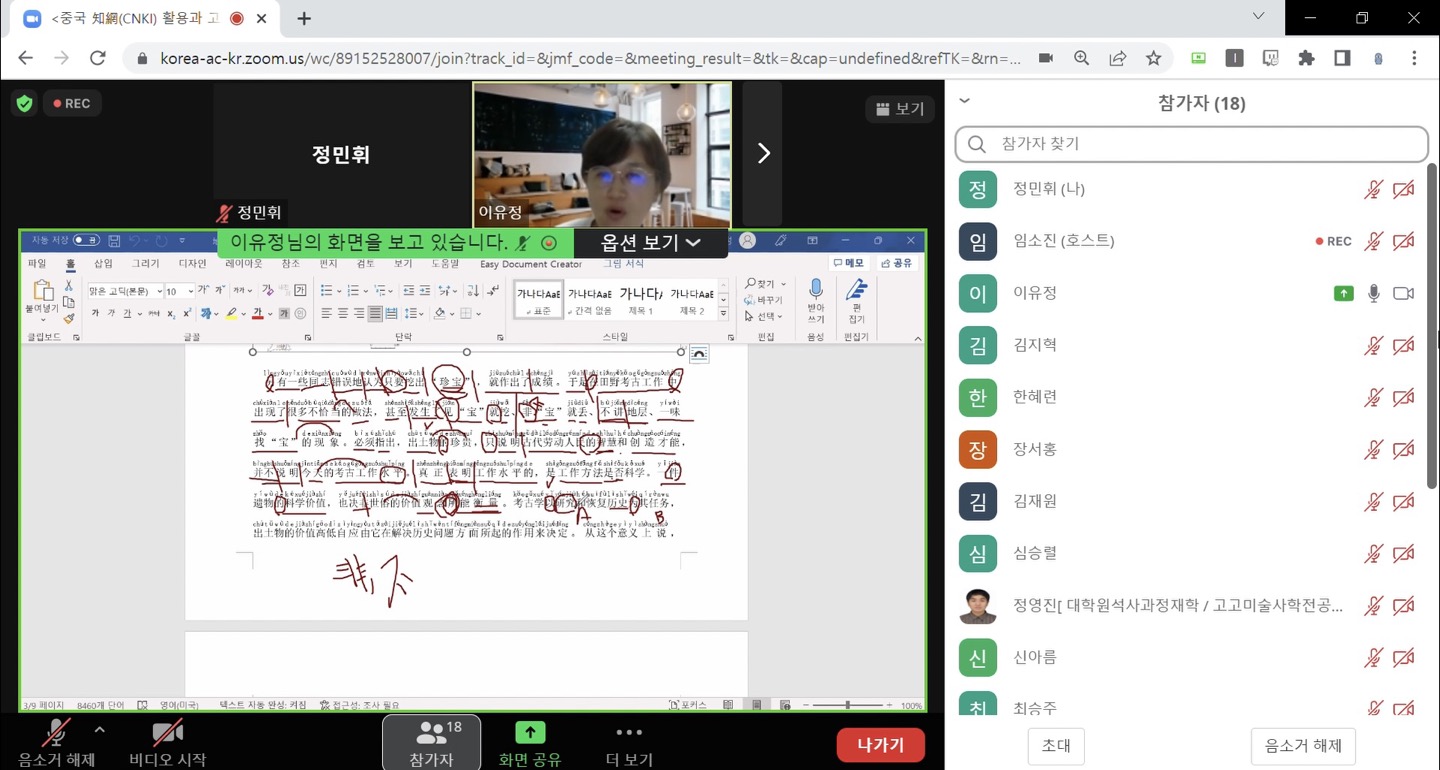Viewport: 1440px width, 770px height.
Task: Click the browser extensions puzzle icon
Action: 1306,58
